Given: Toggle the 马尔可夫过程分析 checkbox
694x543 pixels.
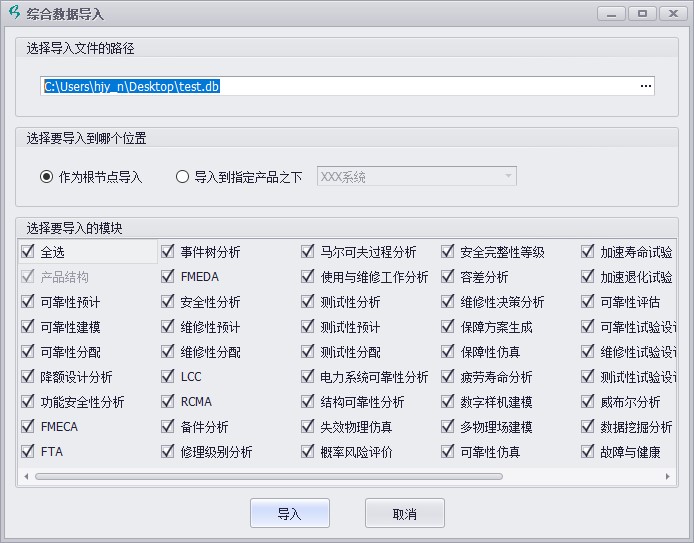Looking at the screenshot, I should [x=308, y=252].
